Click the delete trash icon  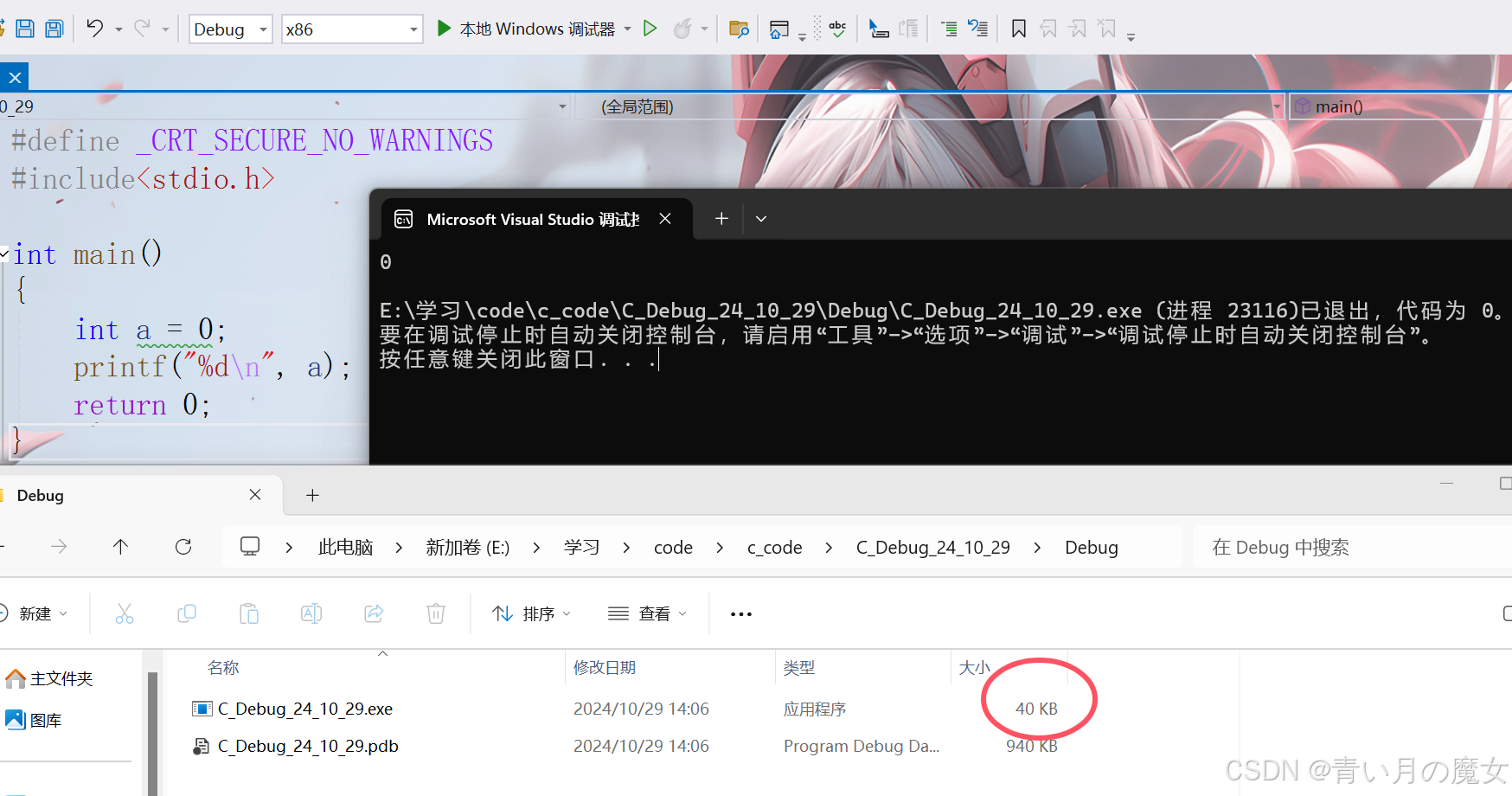coord(436,613)
